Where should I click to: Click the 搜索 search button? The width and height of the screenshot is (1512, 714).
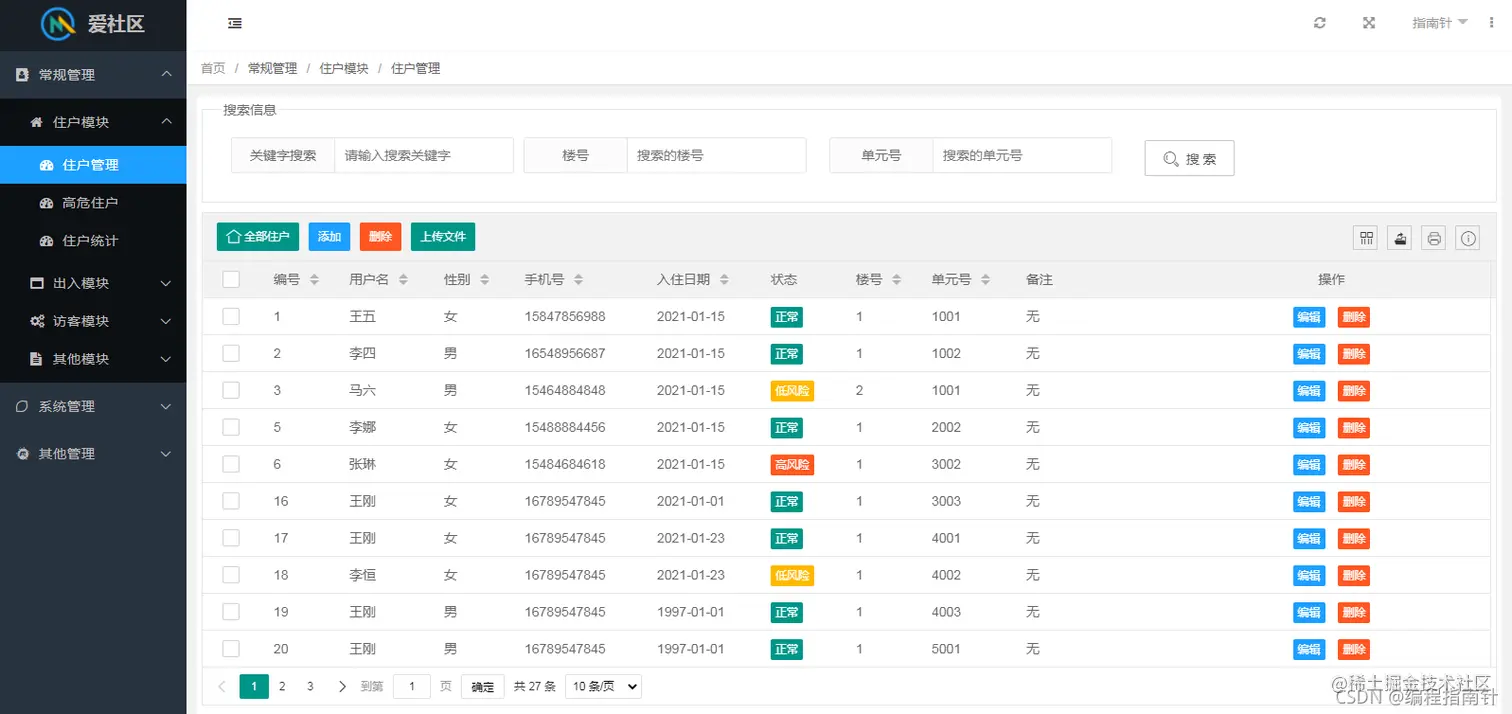1189,158
